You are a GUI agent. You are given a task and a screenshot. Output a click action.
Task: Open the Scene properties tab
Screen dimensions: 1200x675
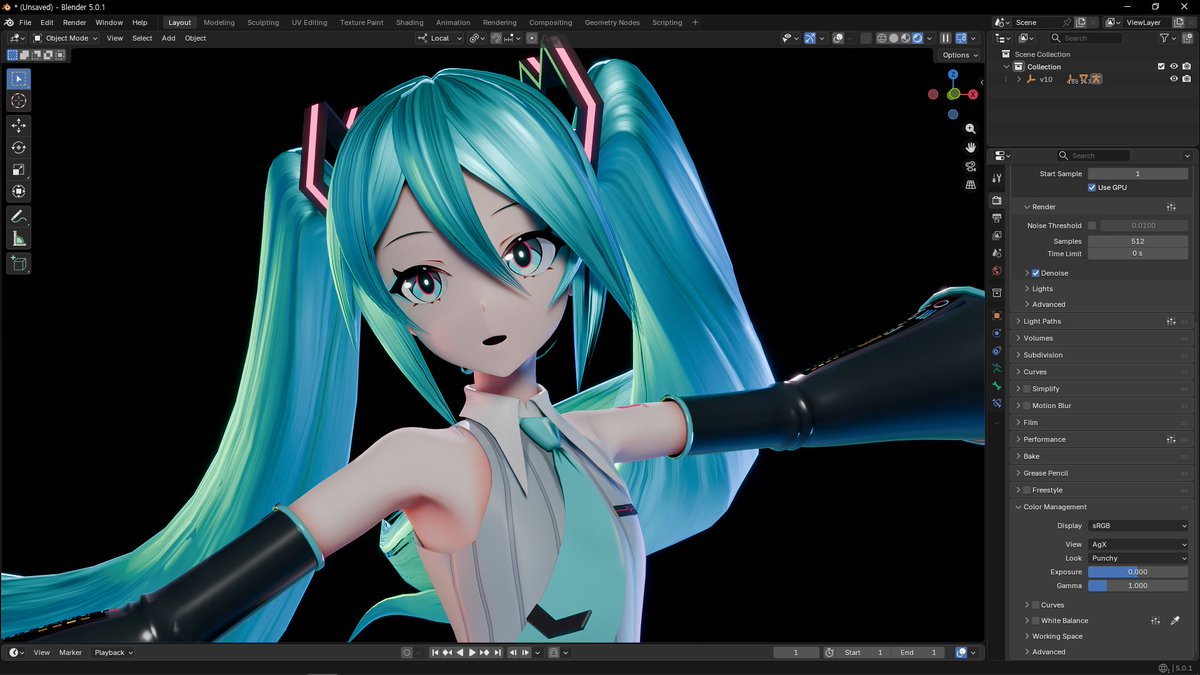997,254
